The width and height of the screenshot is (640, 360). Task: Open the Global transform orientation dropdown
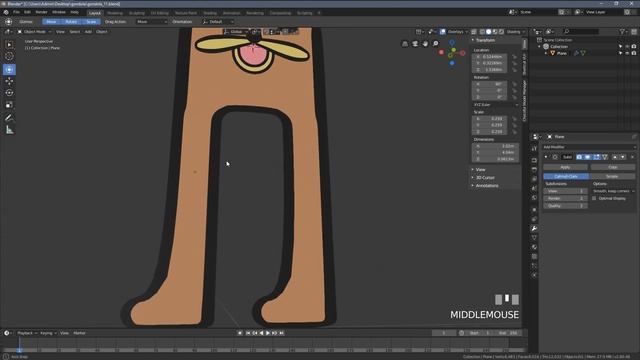coord(237,31)
